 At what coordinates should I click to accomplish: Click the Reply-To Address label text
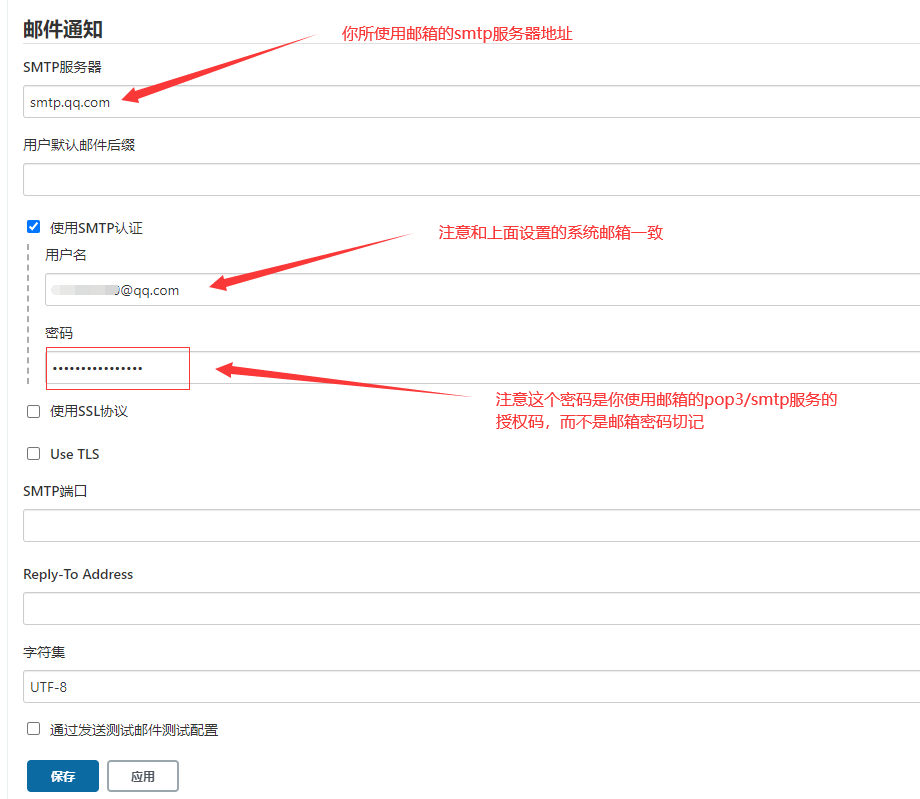point(78,574)
